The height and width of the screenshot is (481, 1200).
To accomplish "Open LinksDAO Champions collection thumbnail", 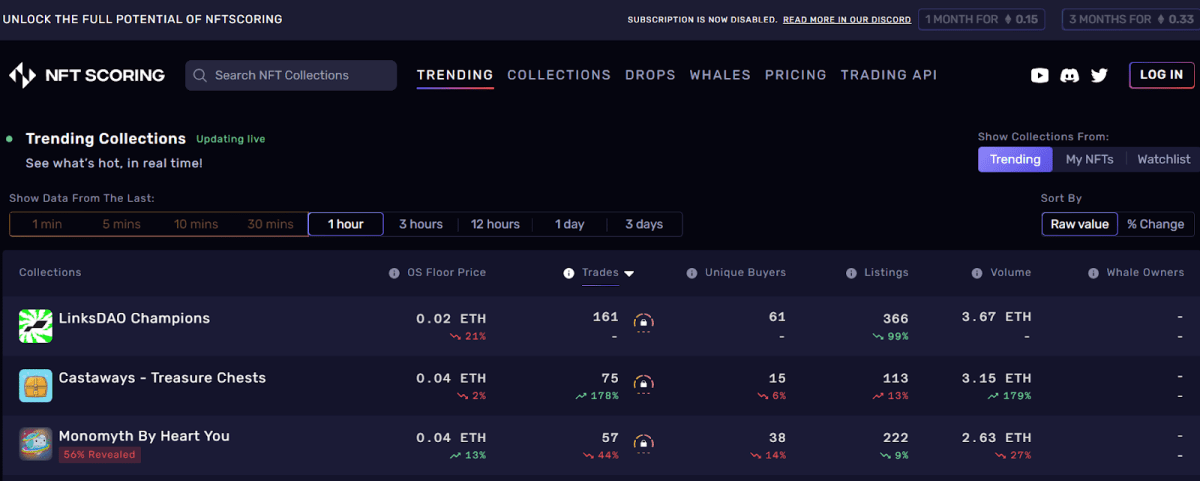I will tap(36, 326).
